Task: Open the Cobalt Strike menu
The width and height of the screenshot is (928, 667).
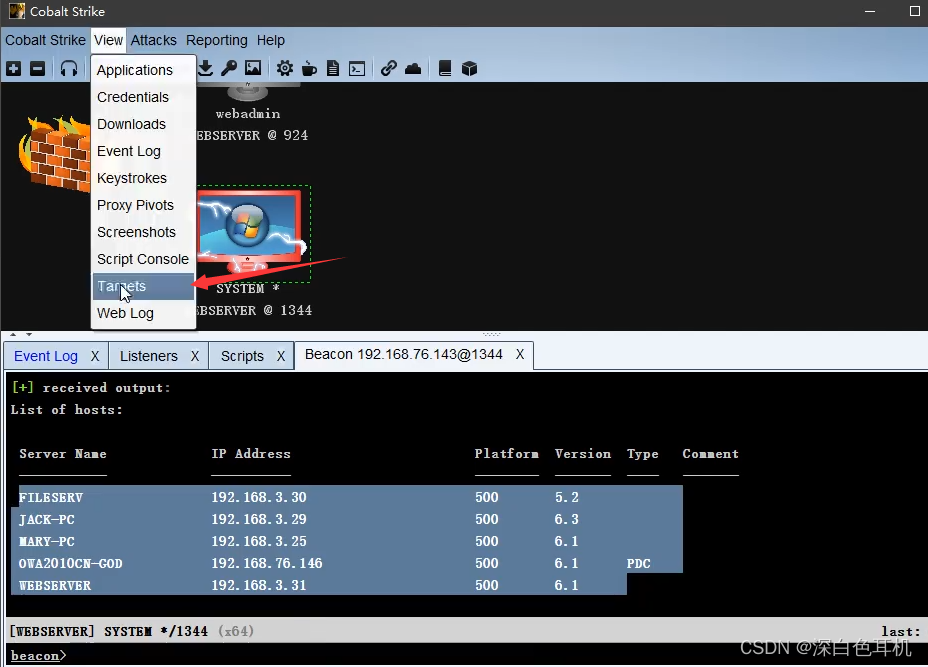Action: coord(46,40)
